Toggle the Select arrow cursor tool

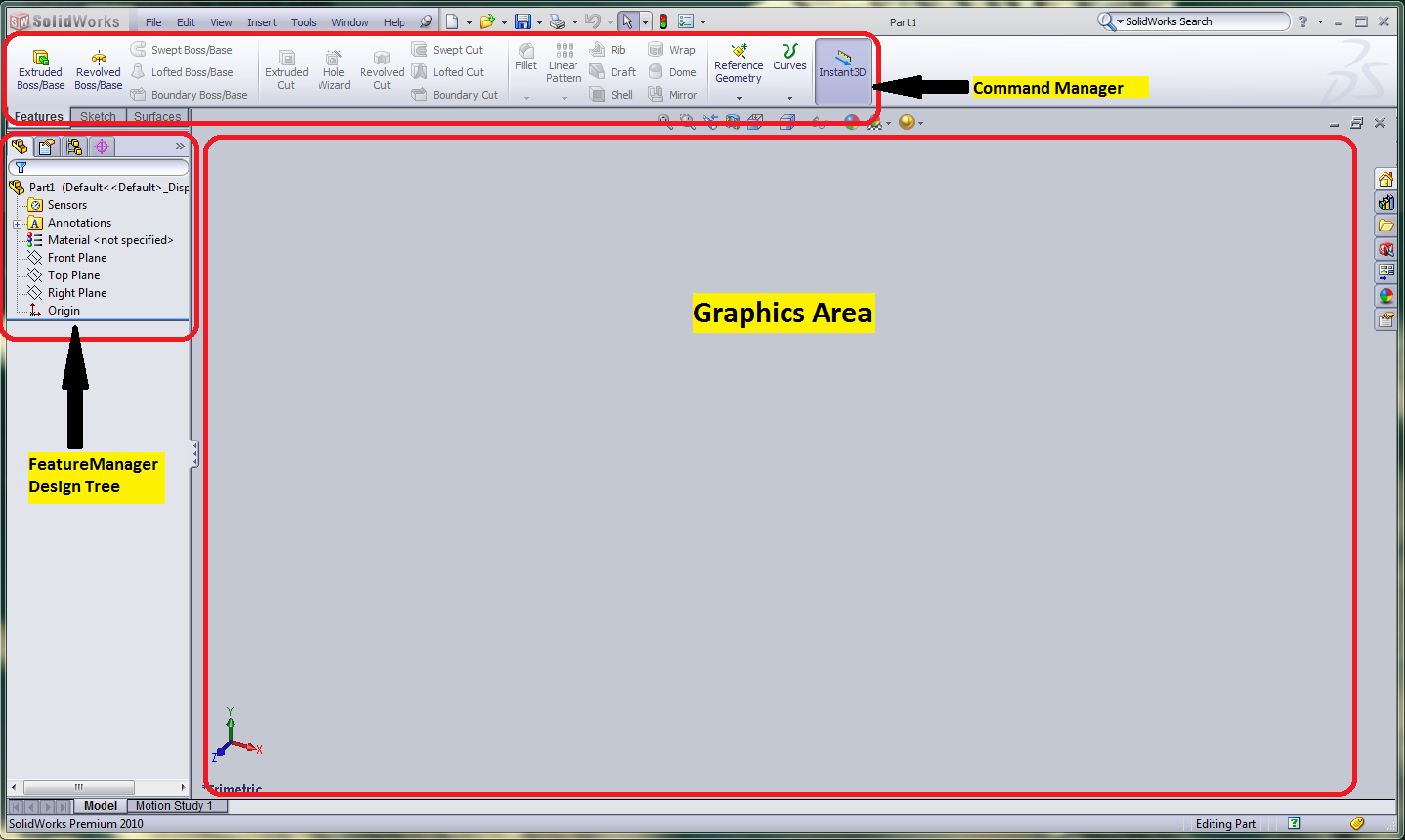[628, 21]
